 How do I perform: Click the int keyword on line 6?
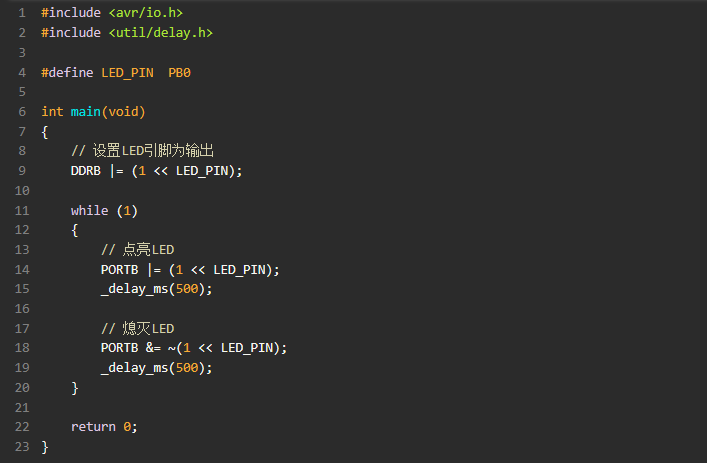[x=52, y=111]
